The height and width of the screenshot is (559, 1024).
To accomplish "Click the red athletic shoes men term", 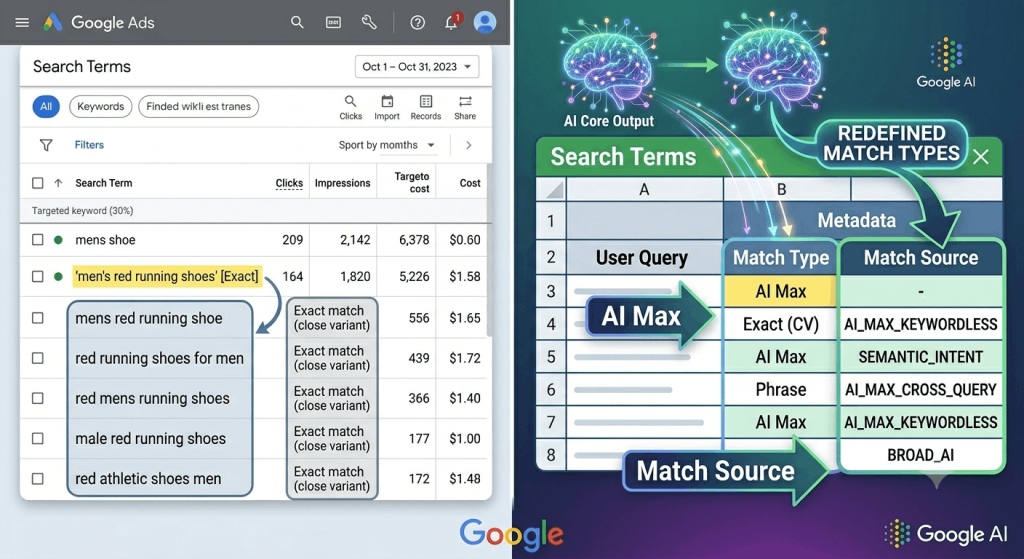I will click(x=148, y=479).
